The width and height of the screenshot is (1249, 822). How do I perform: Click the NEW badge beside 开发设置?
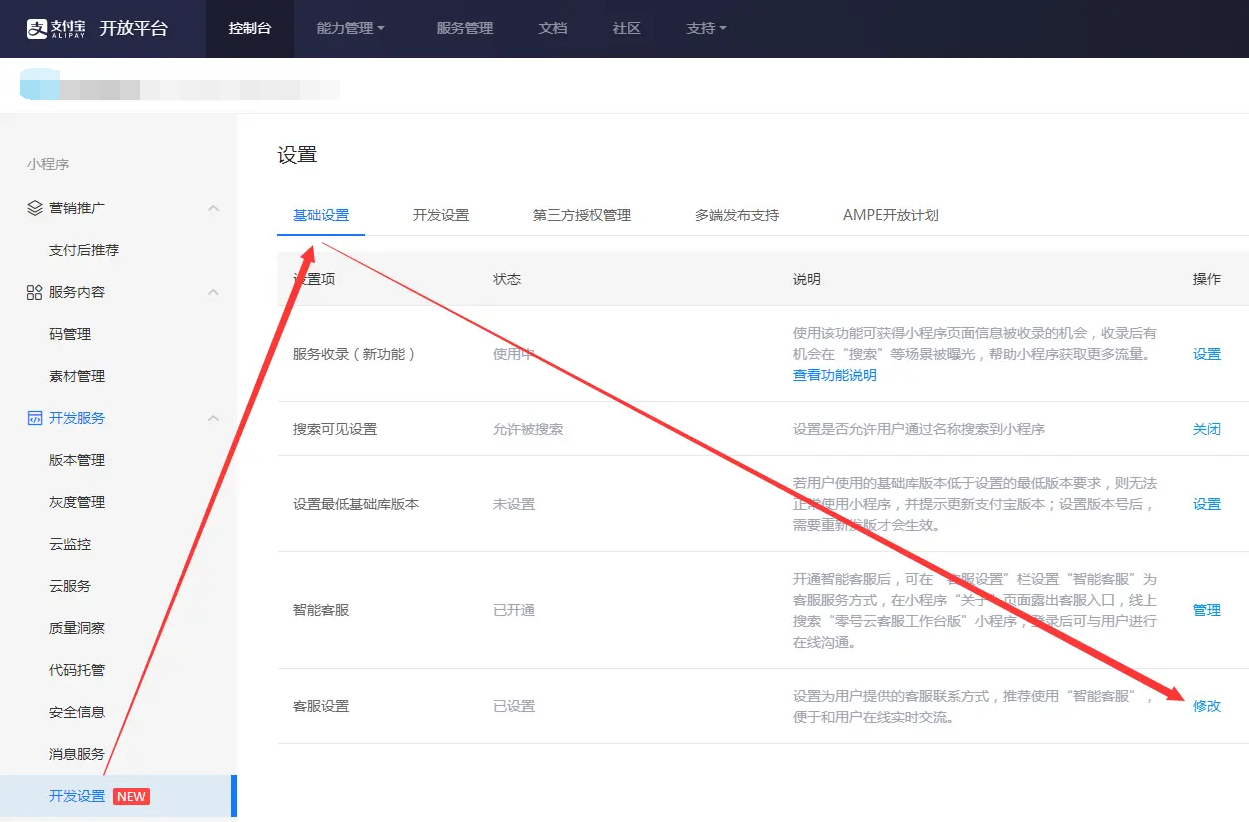click(x=131, y=797)
